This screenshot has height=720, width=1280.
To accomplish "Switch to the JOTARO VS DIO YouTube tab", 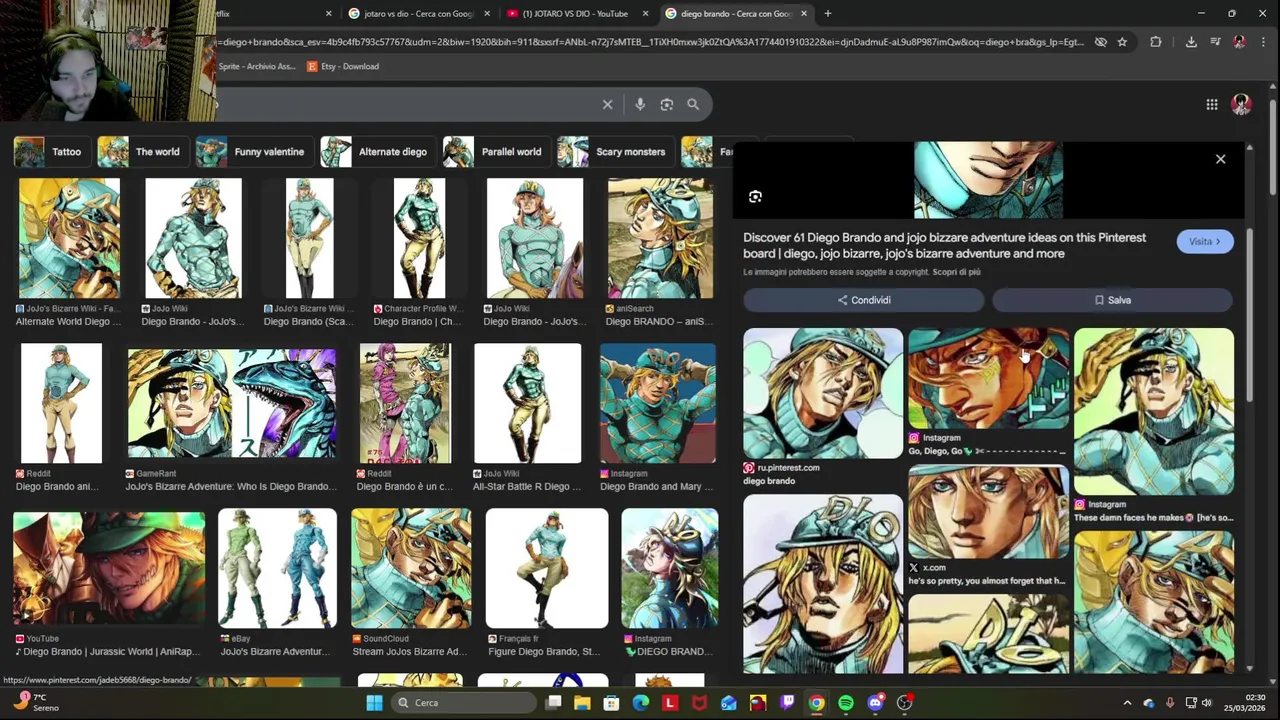I will click(x=575, y=14).
